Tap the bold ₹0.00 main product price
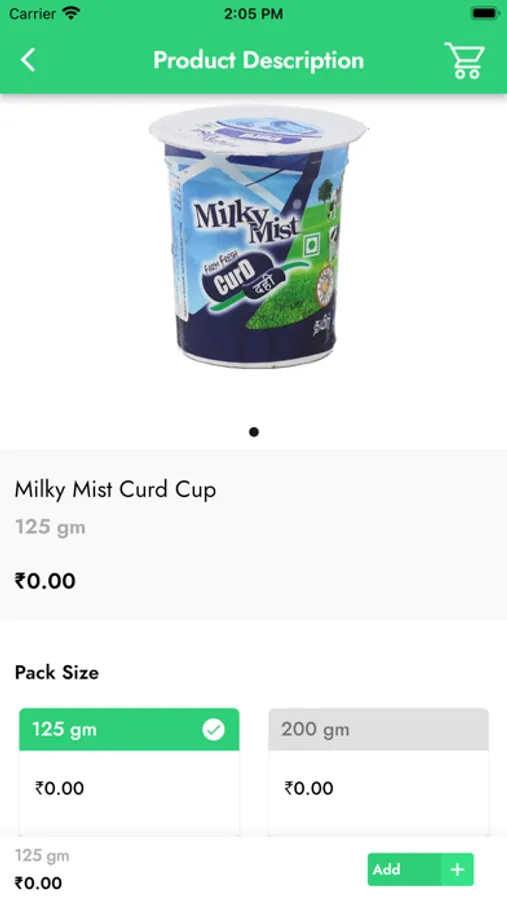Screen dimensions: 507x900 pyautogui.click(x=45, y=581)
